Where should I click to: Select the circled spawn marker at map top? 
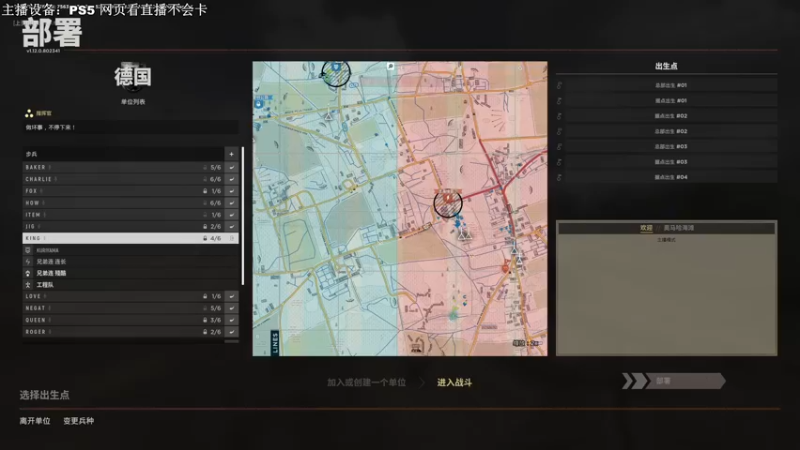(336, 73)
